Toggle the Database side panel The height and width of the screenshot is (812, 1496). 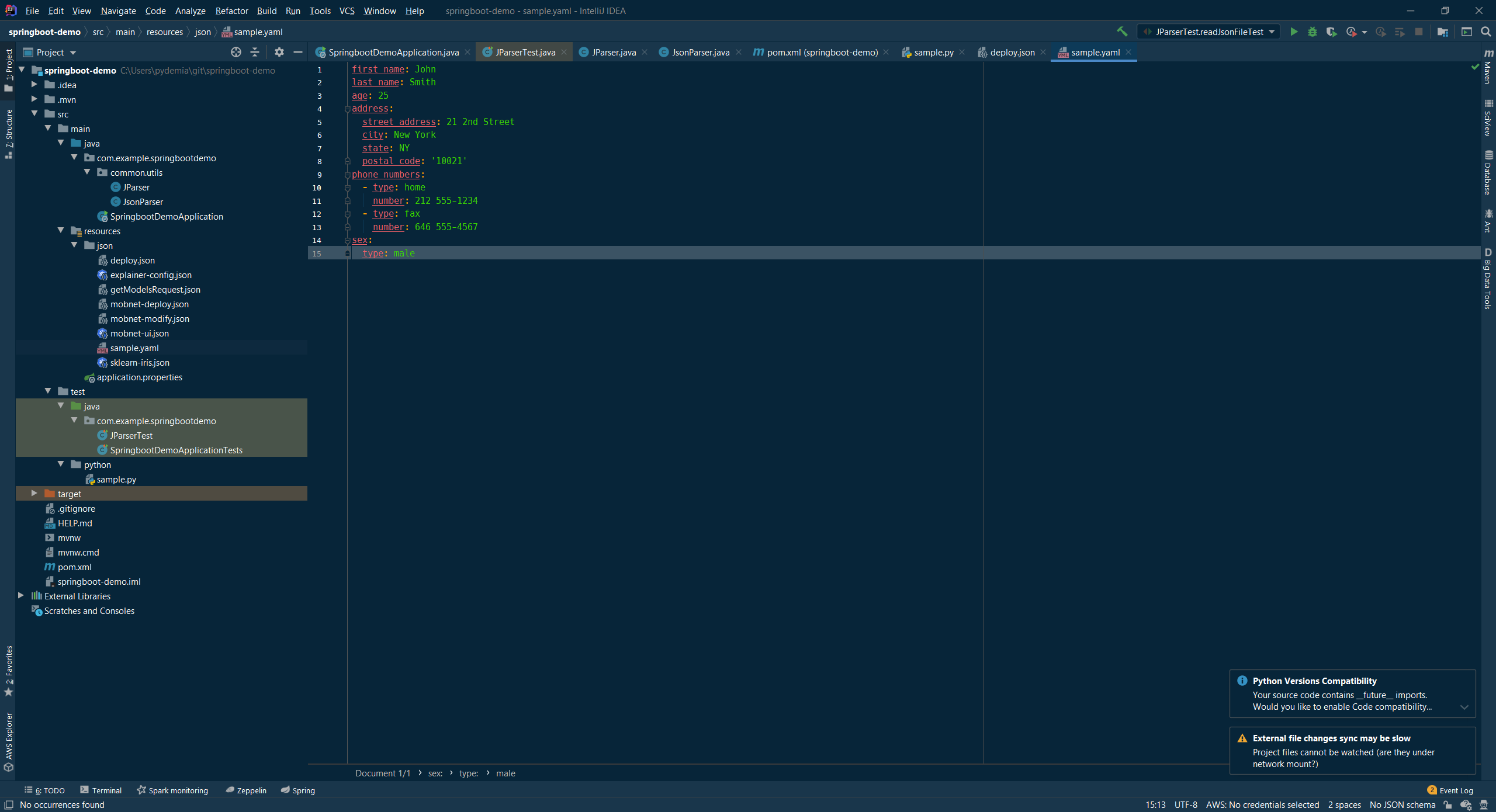pyautogui.click(x=1488, y=173)
